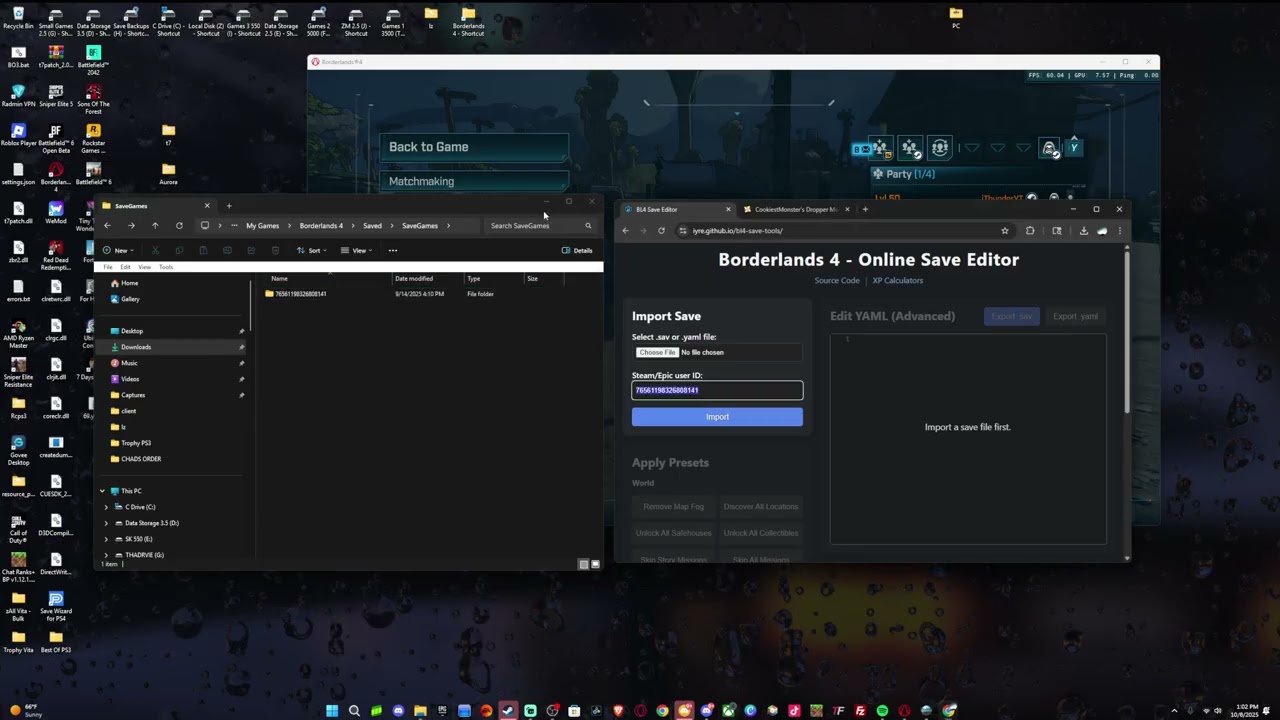
Task: Expand C Drive (C:) in navigation pane
Action: click(106, 507)
